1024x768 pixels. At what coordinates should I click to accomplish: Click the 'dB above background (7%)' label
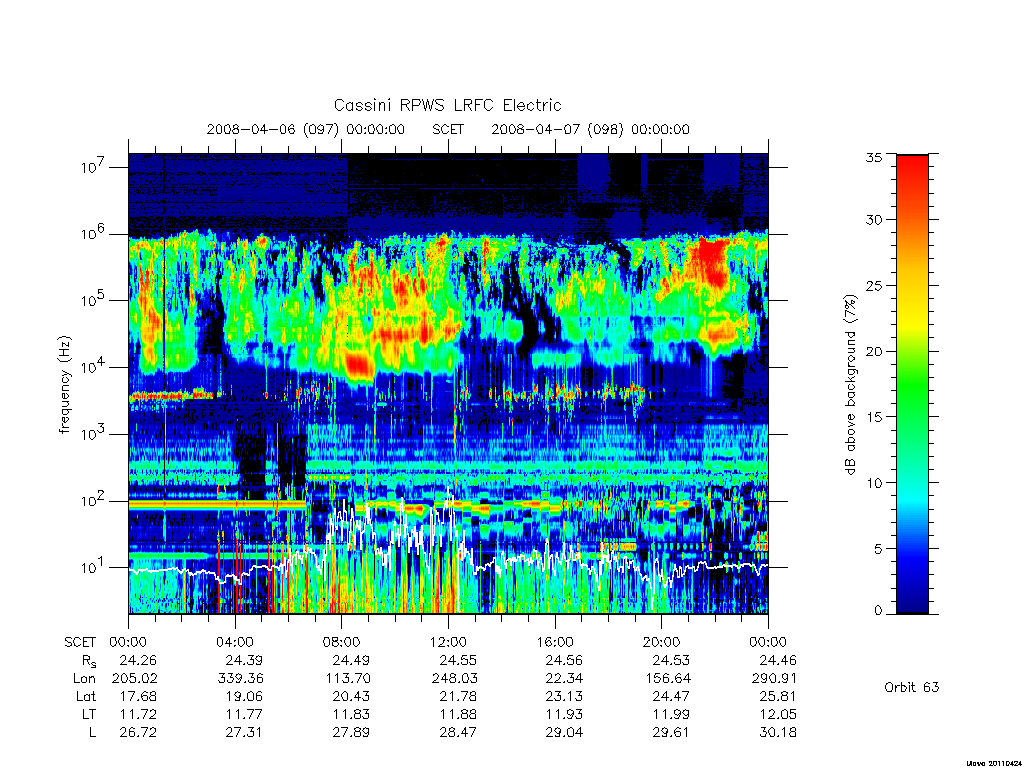tap(850, 385)
